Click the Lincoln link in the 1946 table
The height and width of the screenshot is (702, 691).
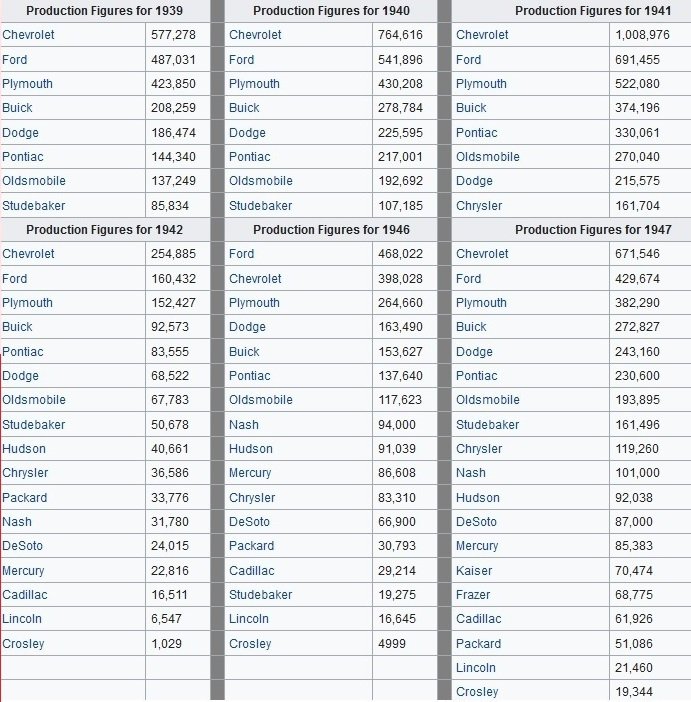click(x=249, y=620)
